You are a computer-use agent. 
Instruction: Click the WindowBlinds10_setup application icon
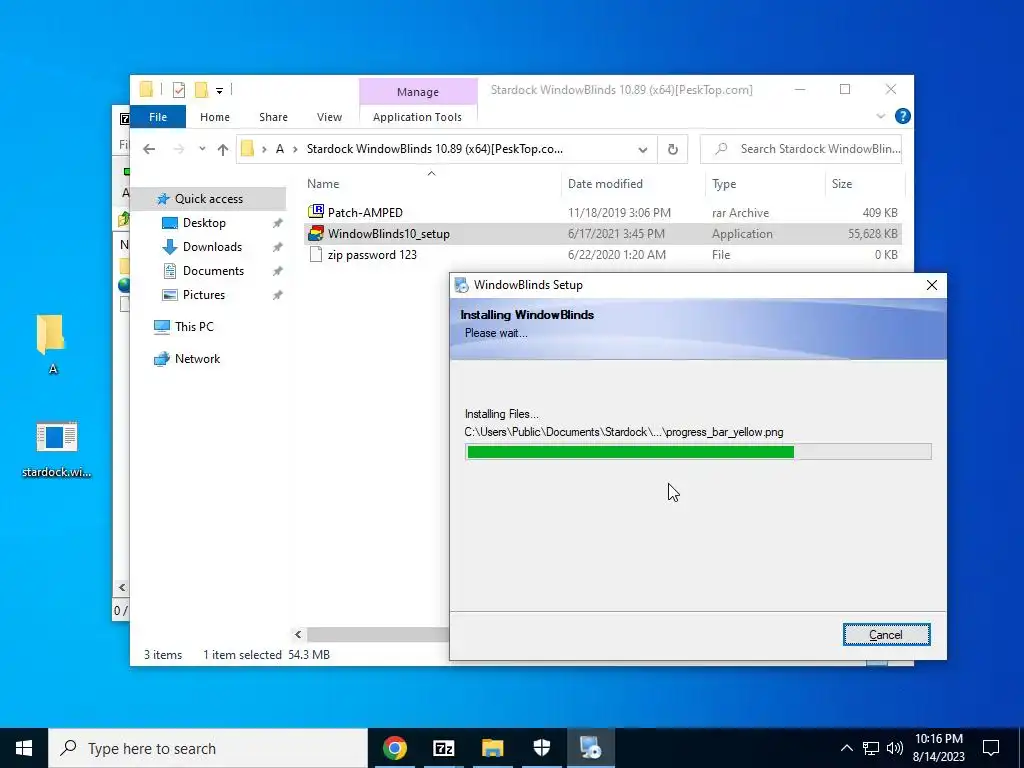[316, 234]
